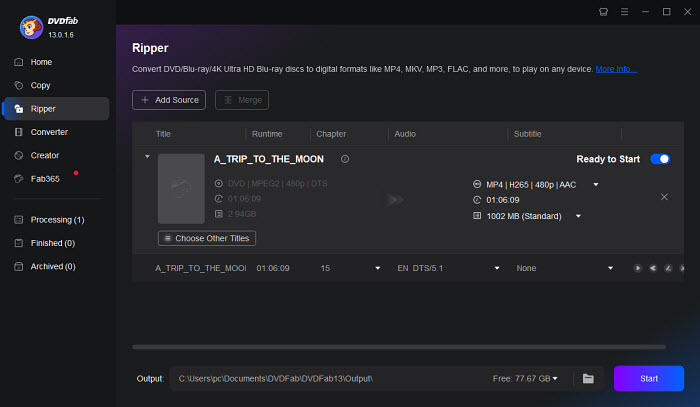The image size is (700, 407).
Task: Click the Processing list icon in sidebar
Action: point(18,220)
